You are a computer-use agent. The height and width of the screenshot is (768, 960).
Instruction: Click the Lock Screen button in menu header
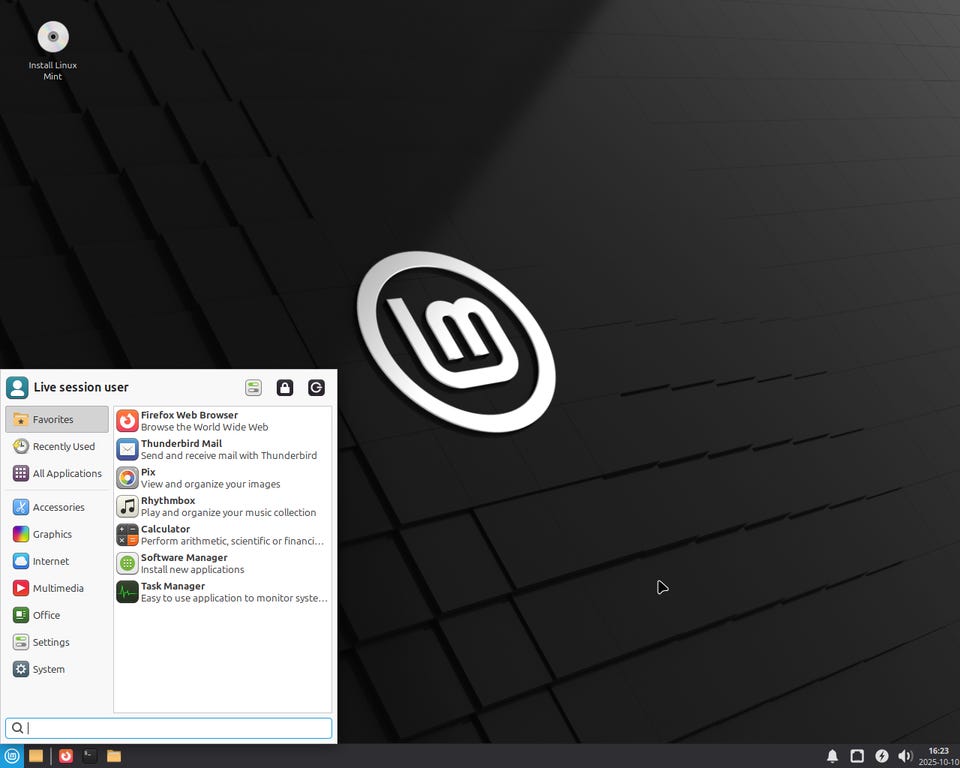click(x=285, y=388)
